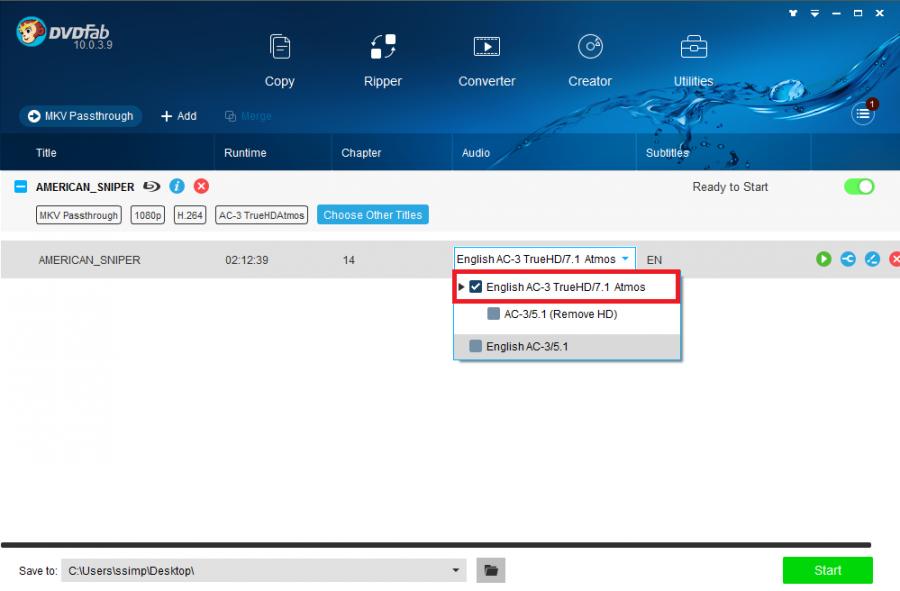Click the Subtitles column header
Image resolution: width=900 pixels, height=591 pixels.
coord(667,153)
